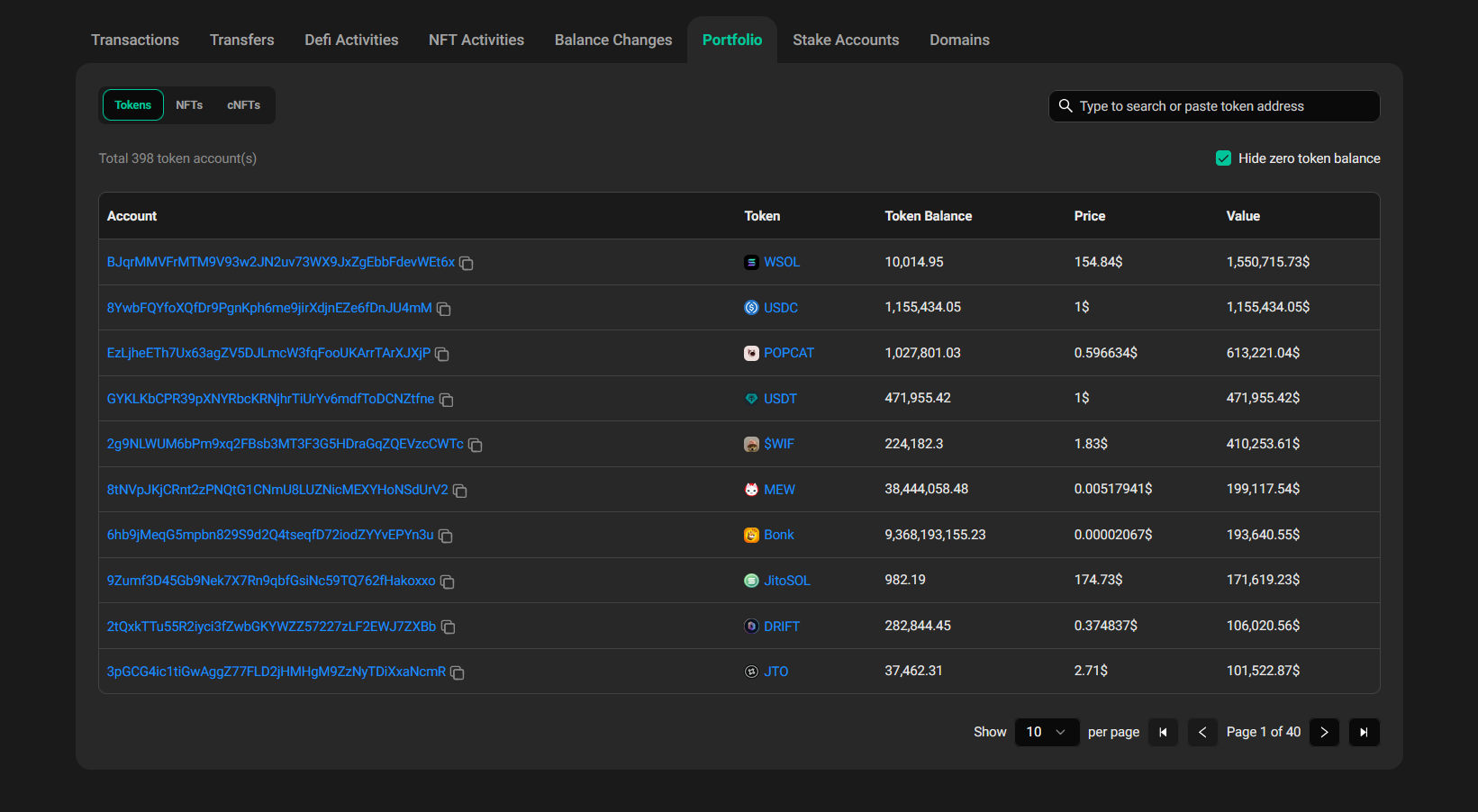
Task: Click the USDC token logo icon
Action: click(x=751, y=308)
